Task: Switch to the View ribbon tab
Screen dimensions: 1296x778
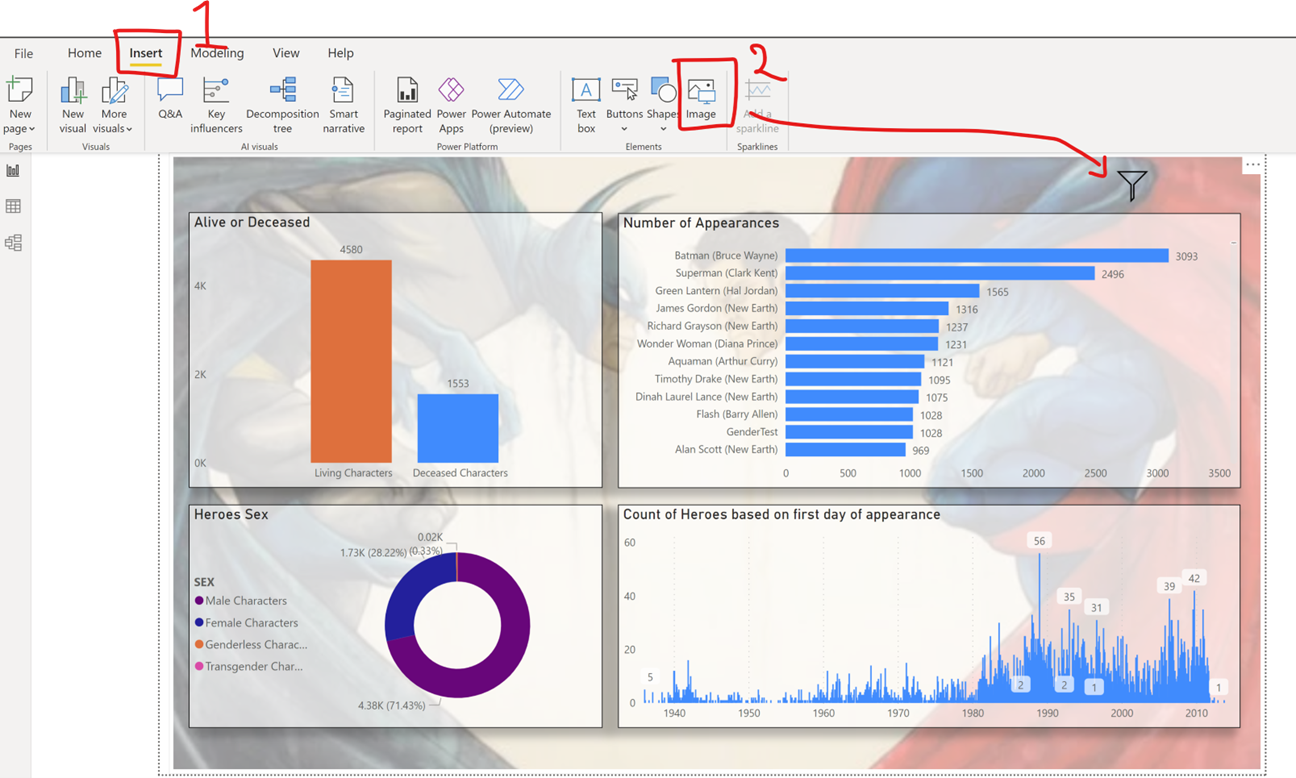Action: pyautogui.click(x=286, y=53)
